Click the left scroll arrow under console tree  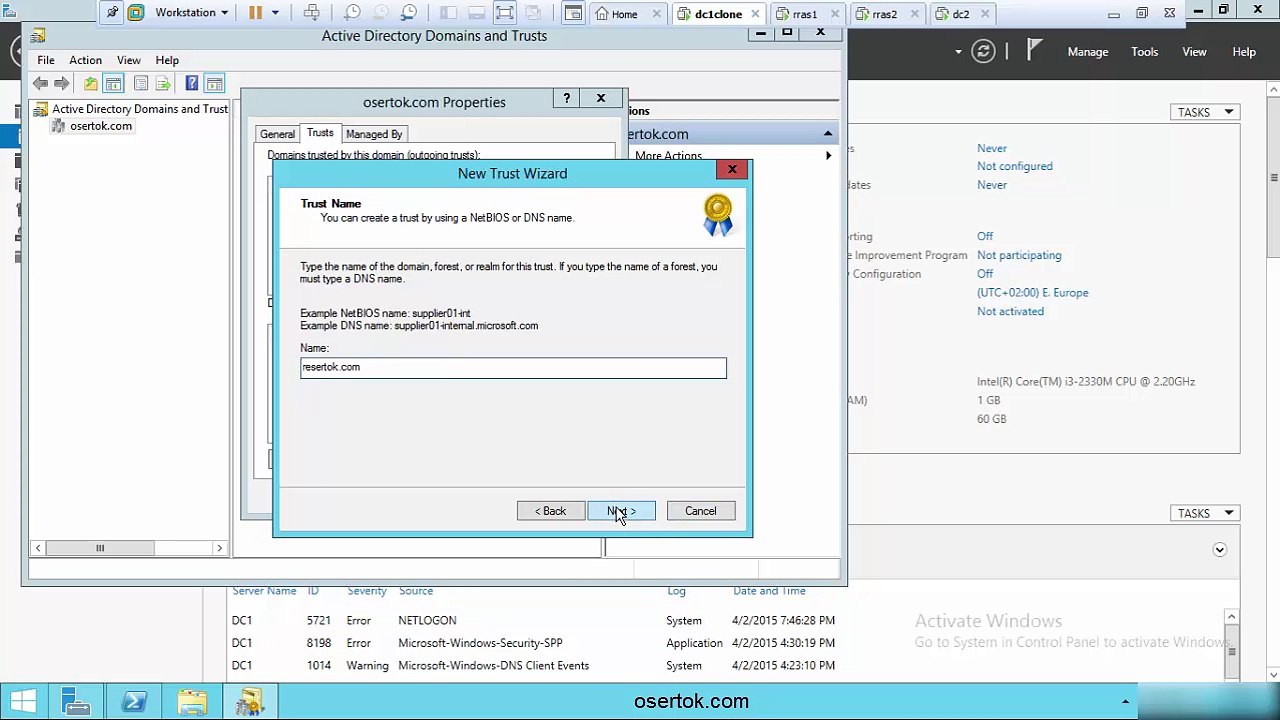[x=38, y=548]
